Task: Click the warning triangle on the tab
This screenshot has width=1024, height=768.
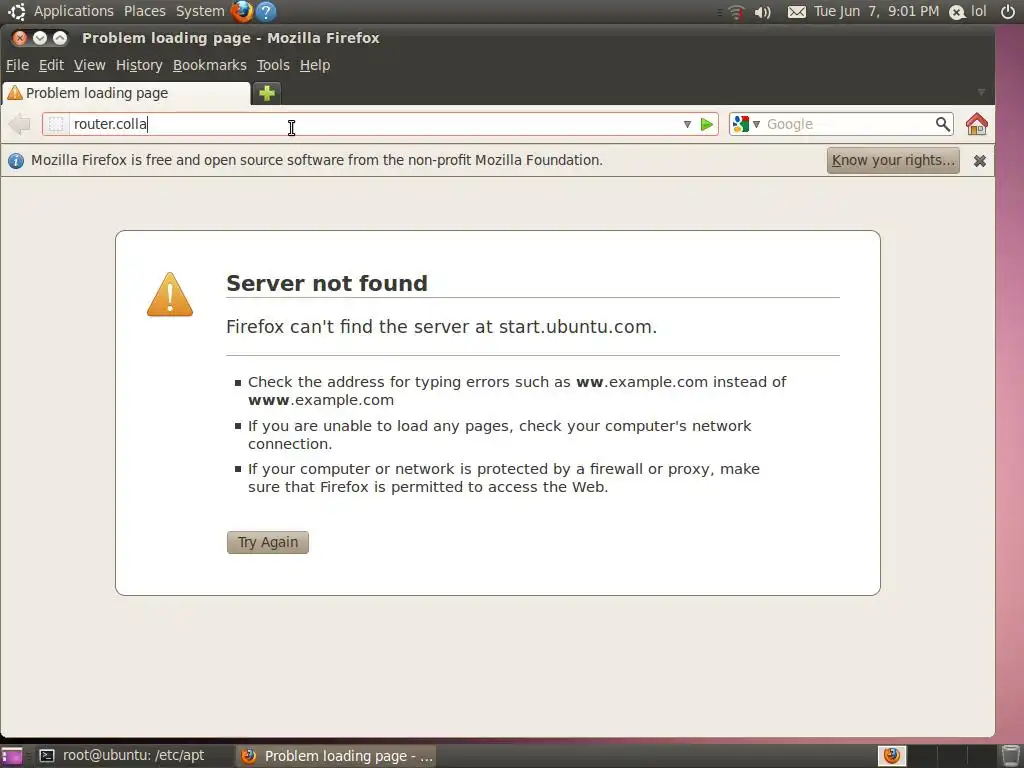Action: tap(14, 93)
